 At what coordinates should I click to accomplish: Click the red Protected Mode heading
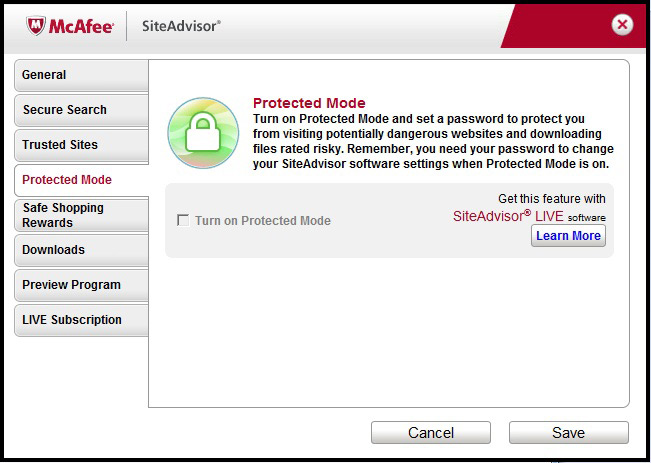309,103
